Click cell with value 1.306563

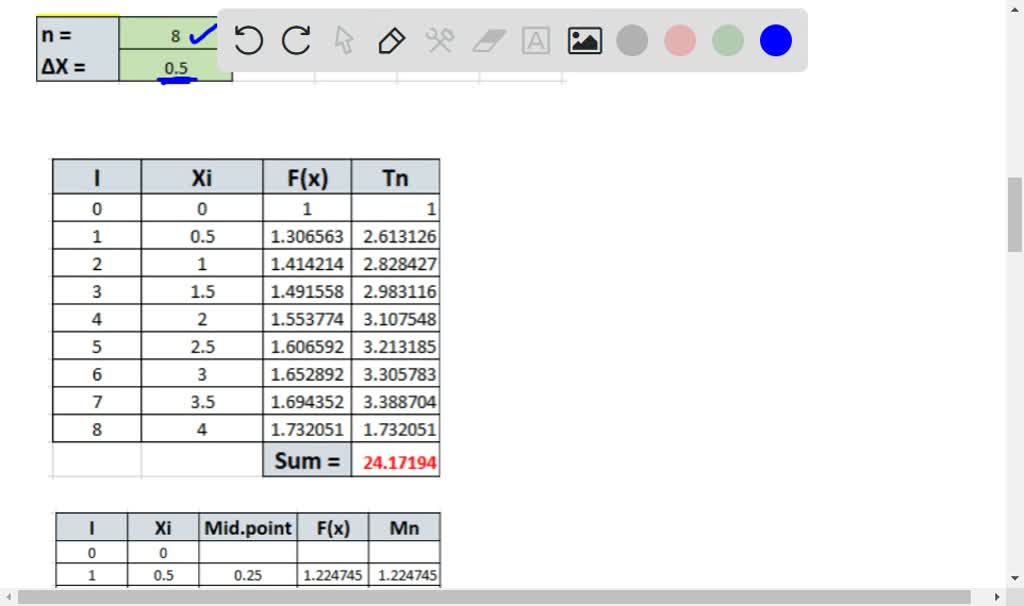(307, 236)
